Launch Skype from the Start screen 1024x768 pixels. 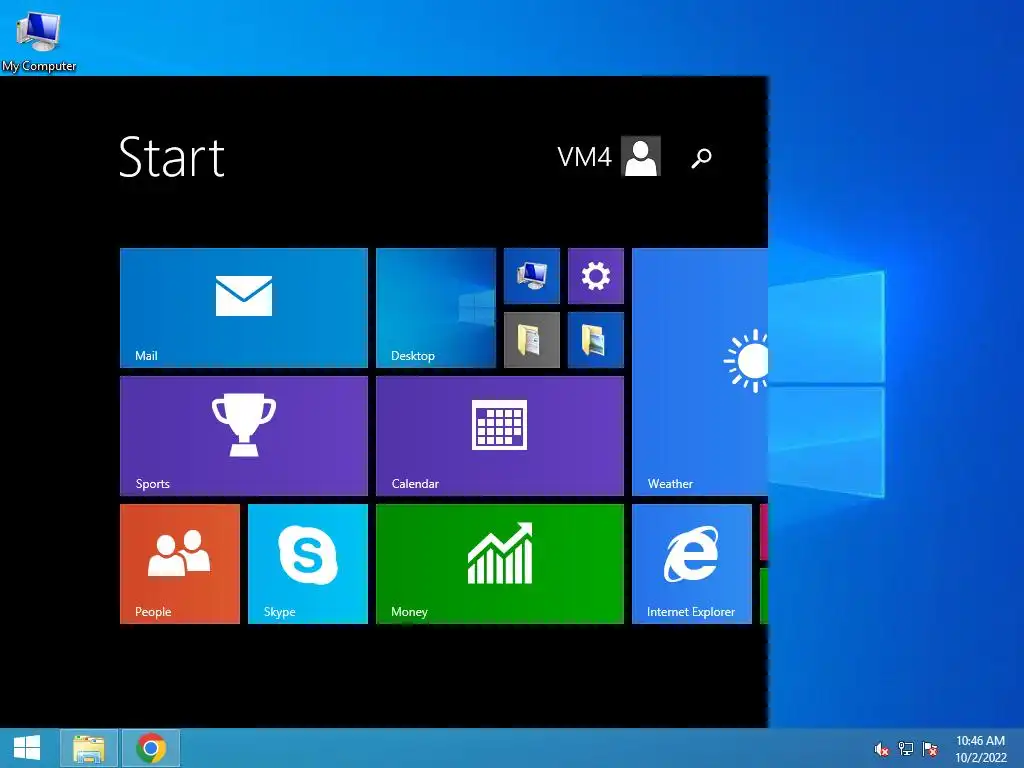[x=308, y=564]
